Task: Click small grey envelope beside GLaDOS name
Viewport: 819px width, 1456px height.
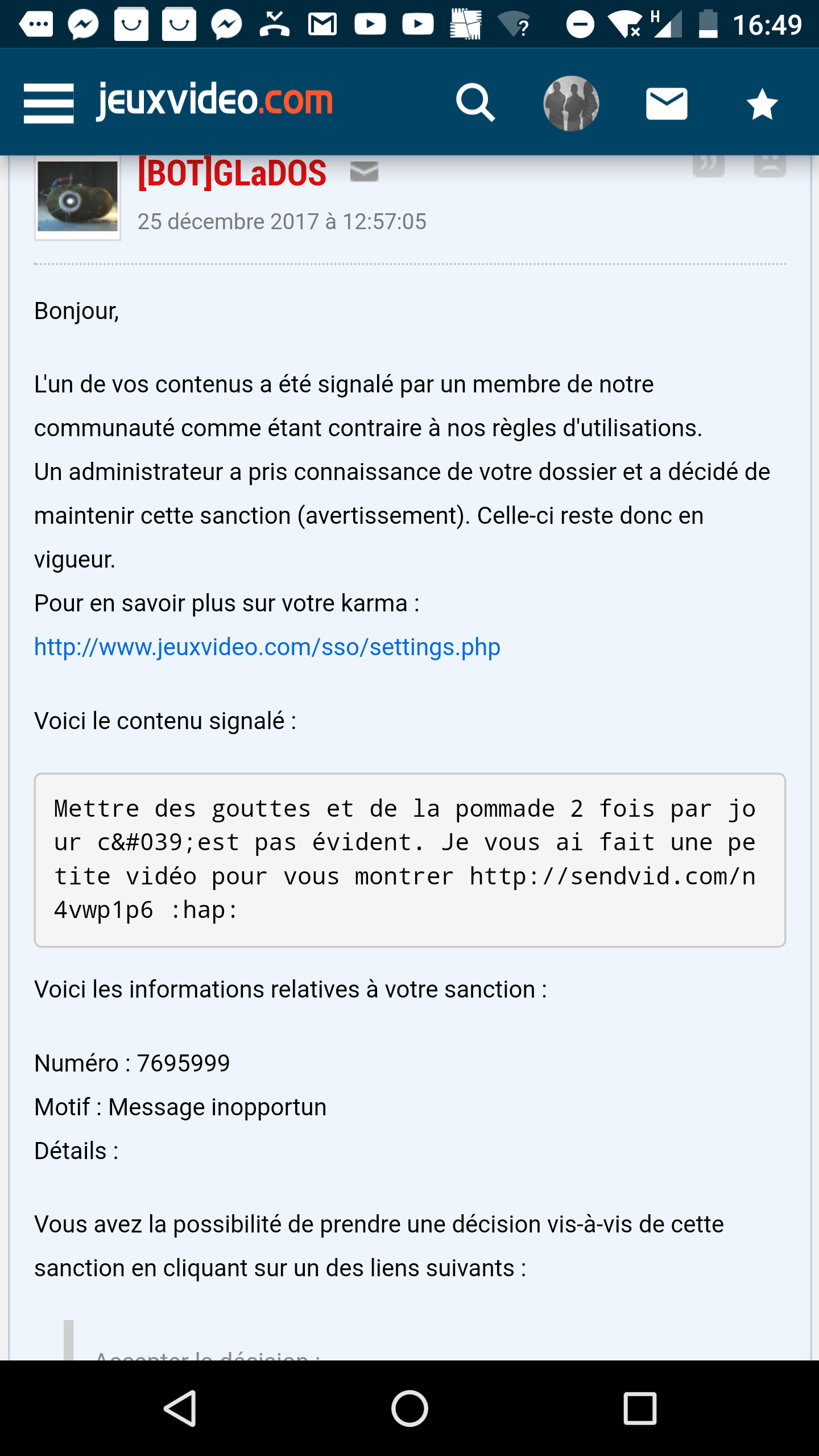Action: pos(364,171)
